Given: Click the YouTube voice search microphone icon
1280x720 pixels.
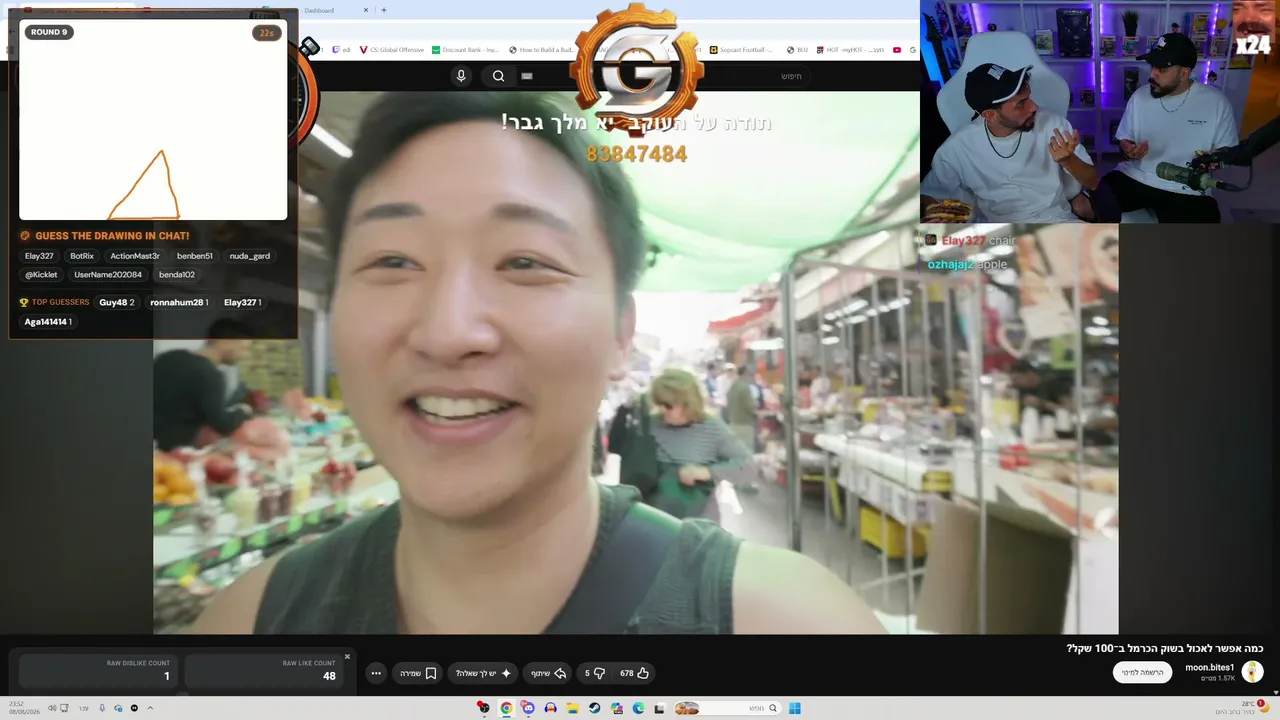Looking at the screenshot, I should tap(461, 76).
